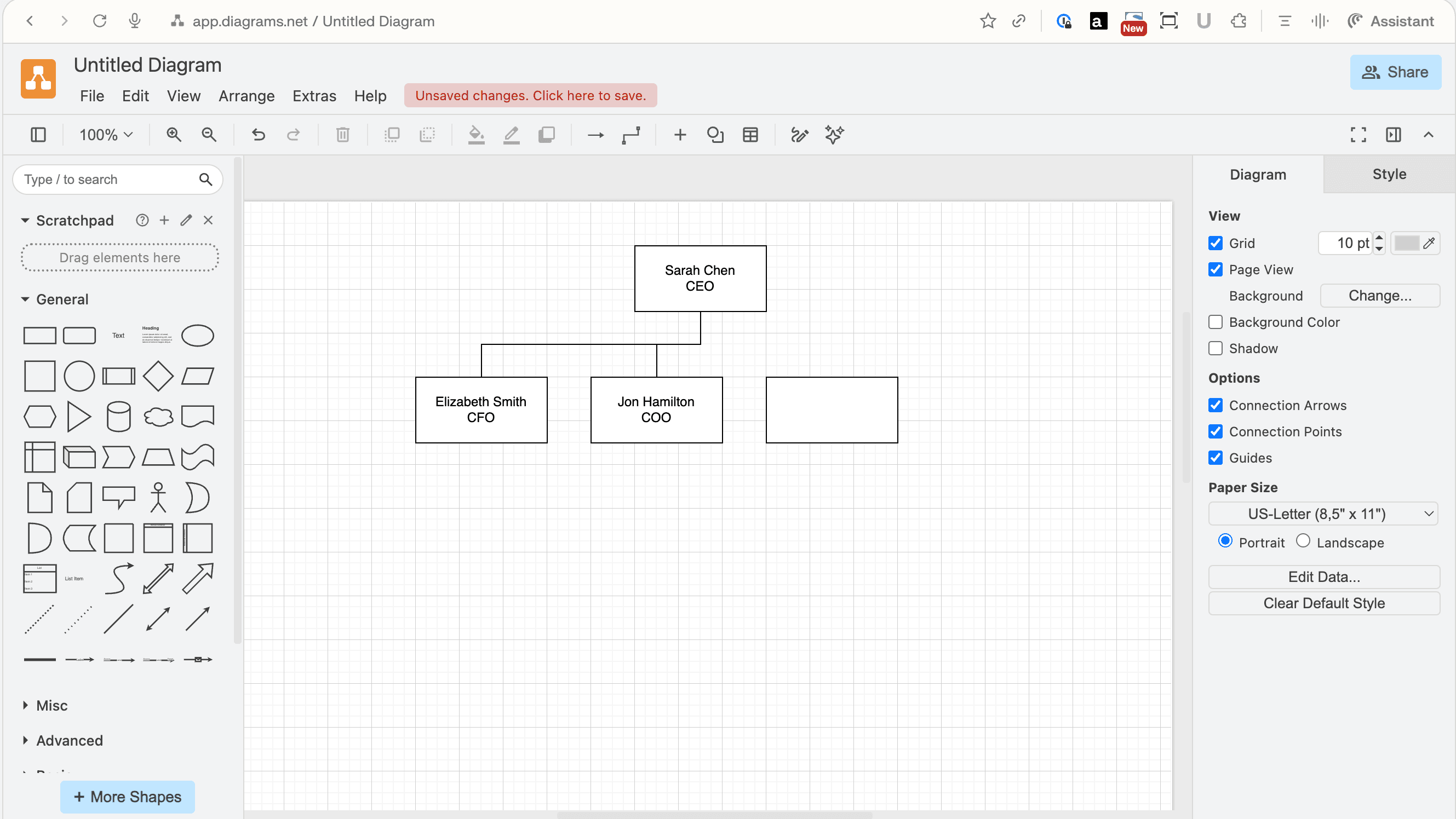The image size is (1456, 819).
Task: Collapse the left shapes panel
Action: [x=37, y=135]
